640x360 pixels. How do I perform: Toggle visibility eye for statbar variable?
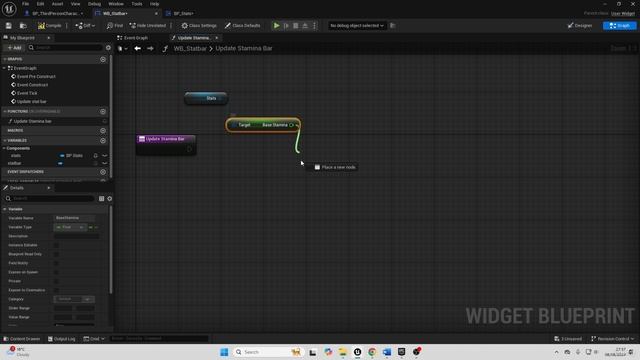(x=105, y=163)
